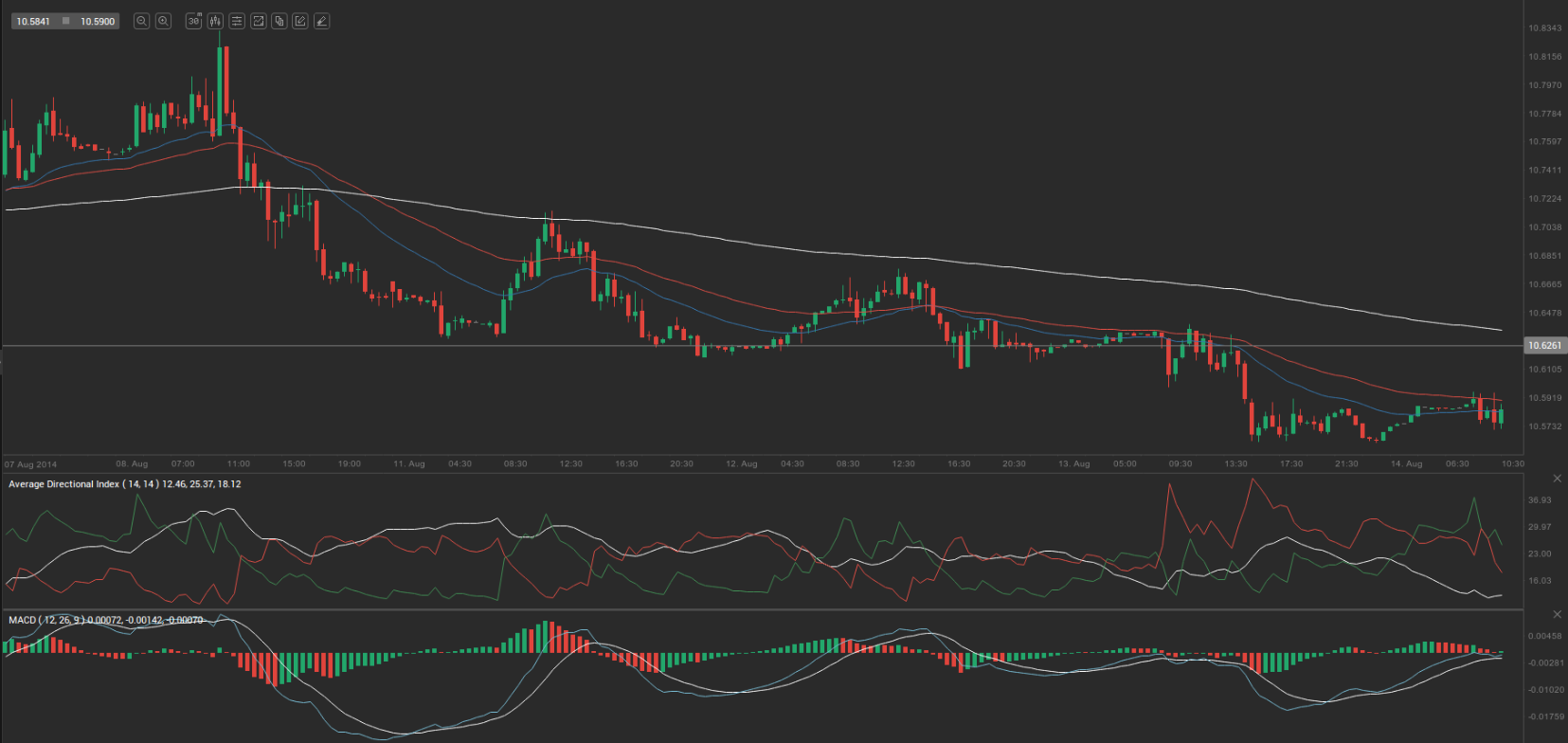Image resolution: width=1568 pixels, height=743 pixels.
Task: Click the ask price 10.5900
Action: pyautogui.click(x=98, y=21)
